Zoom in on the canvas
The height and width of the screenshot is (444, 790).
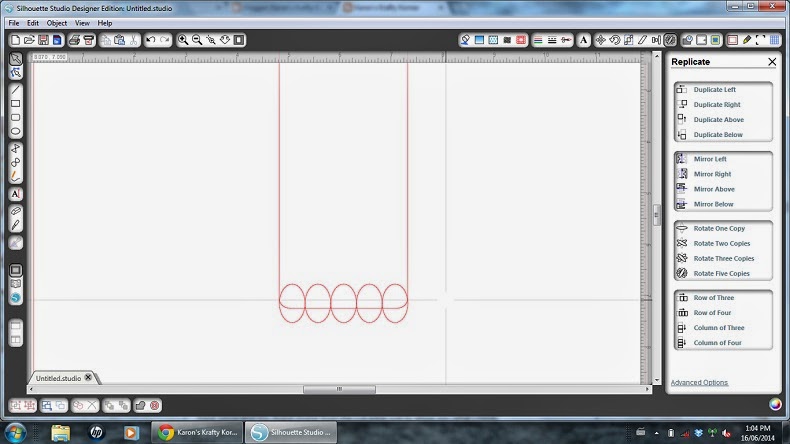point(183,40)
